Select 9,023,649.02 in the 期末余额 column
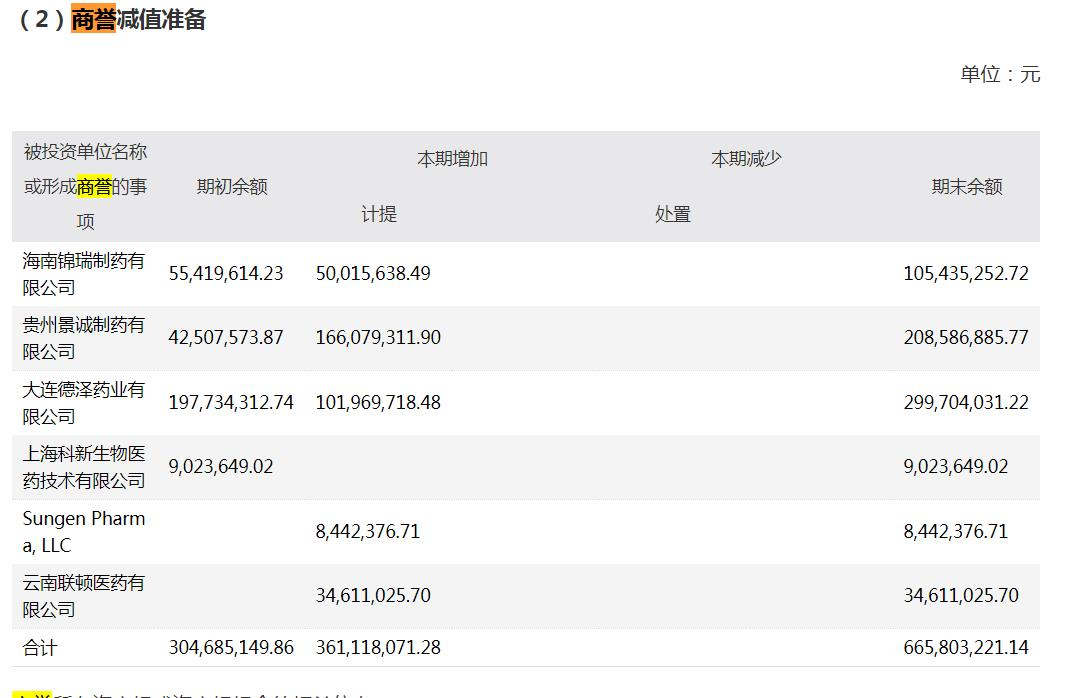The width and height of the screenshot is (1070, 698). 955,467
